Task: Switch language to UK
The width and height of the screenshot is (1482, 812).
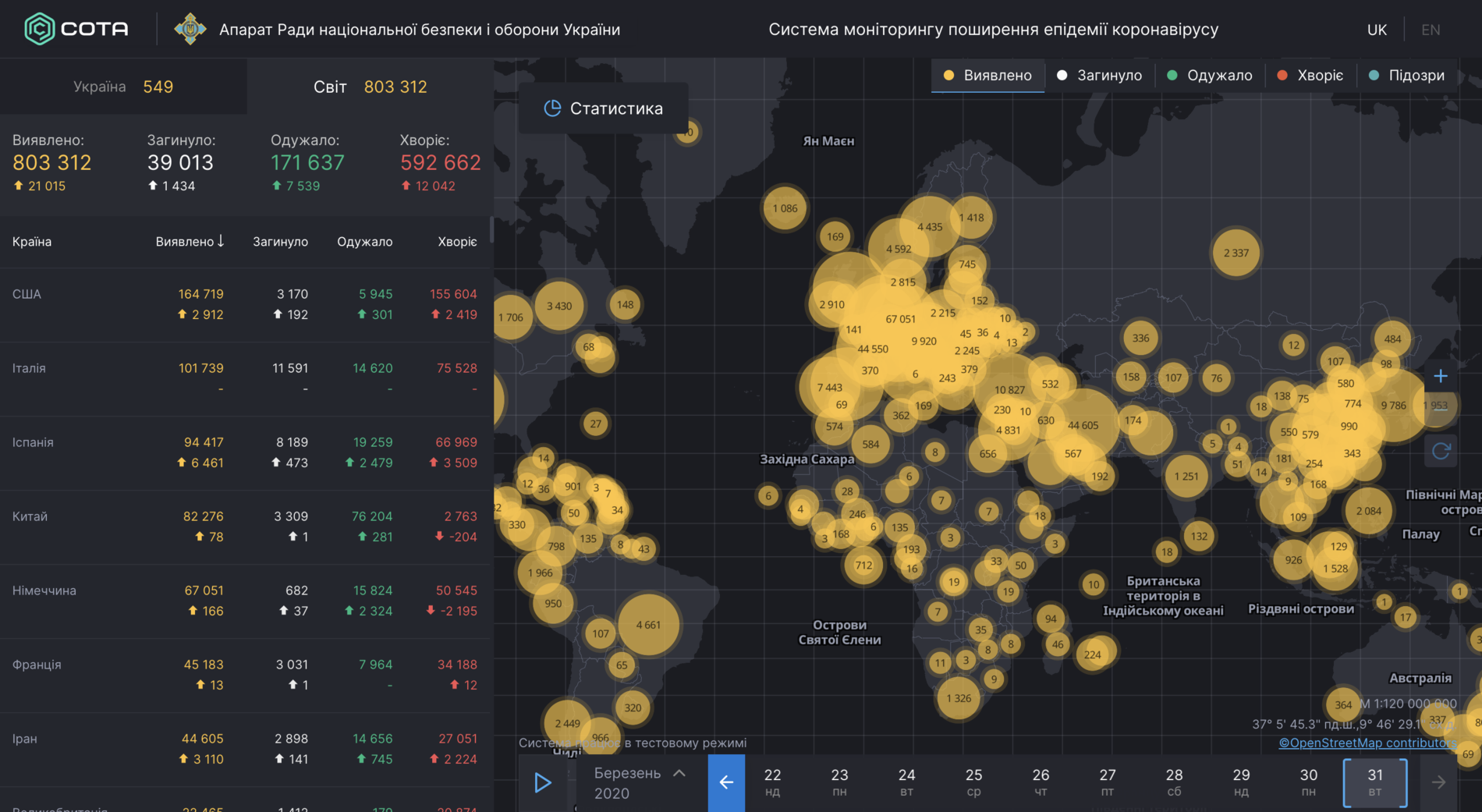Action: 1377,30
